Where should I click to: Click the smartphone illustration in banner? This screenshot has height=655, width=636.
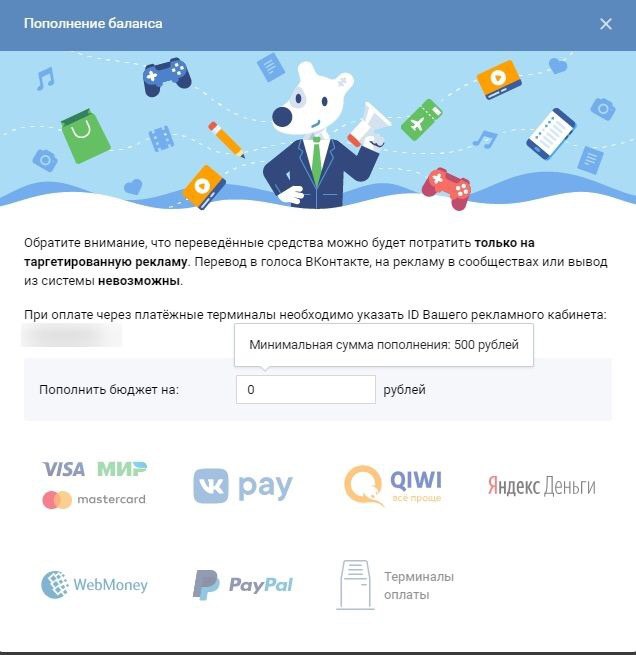click(x=550, y=134)
